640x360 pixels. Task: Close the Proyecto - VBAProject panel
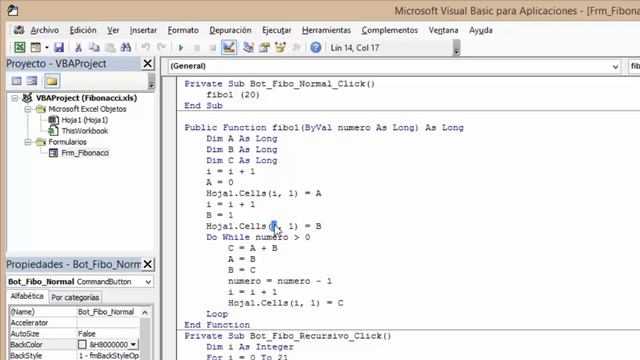[147, 64]
